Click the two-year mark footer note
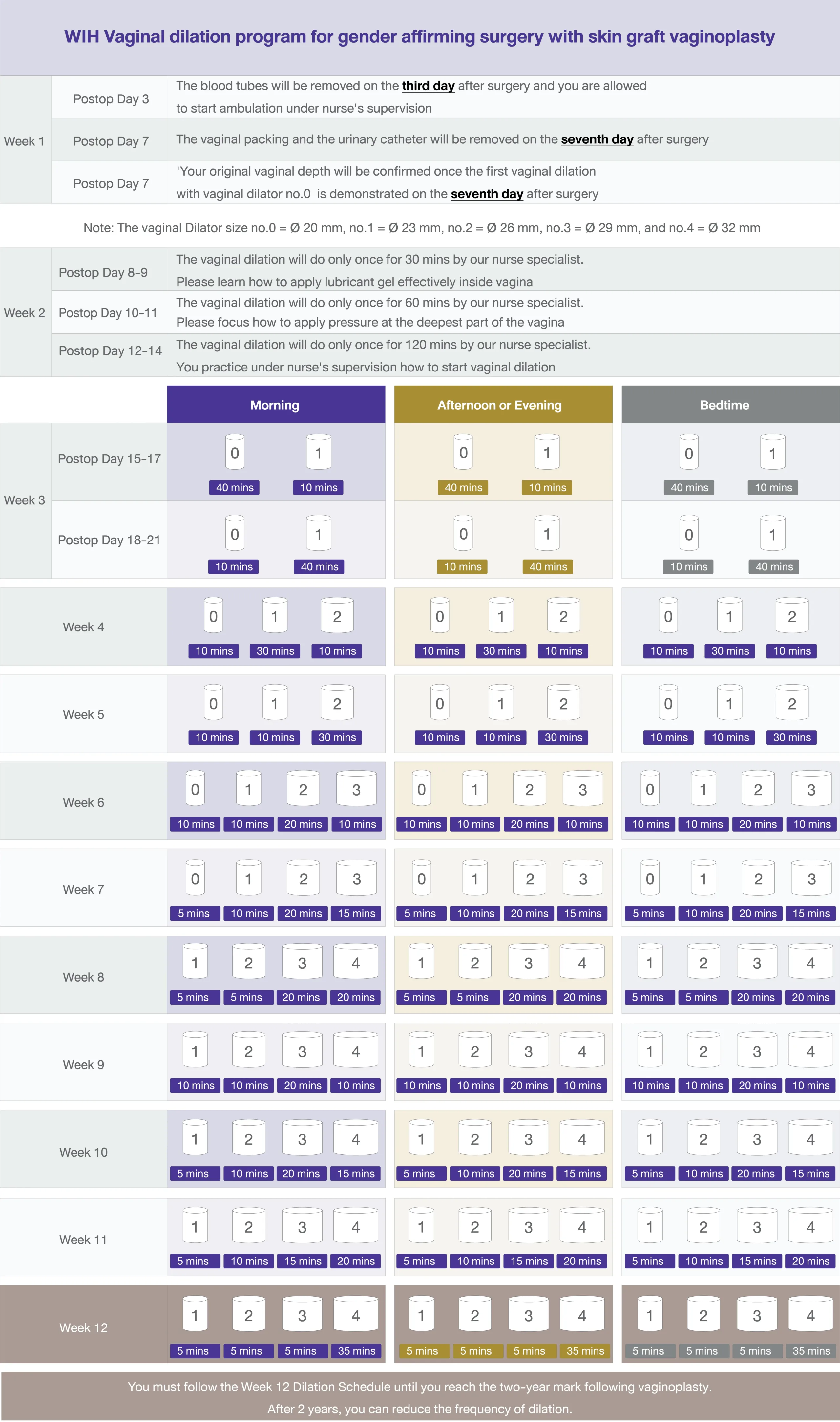This screenshot has width=840, height=1422. point(419,1386)
